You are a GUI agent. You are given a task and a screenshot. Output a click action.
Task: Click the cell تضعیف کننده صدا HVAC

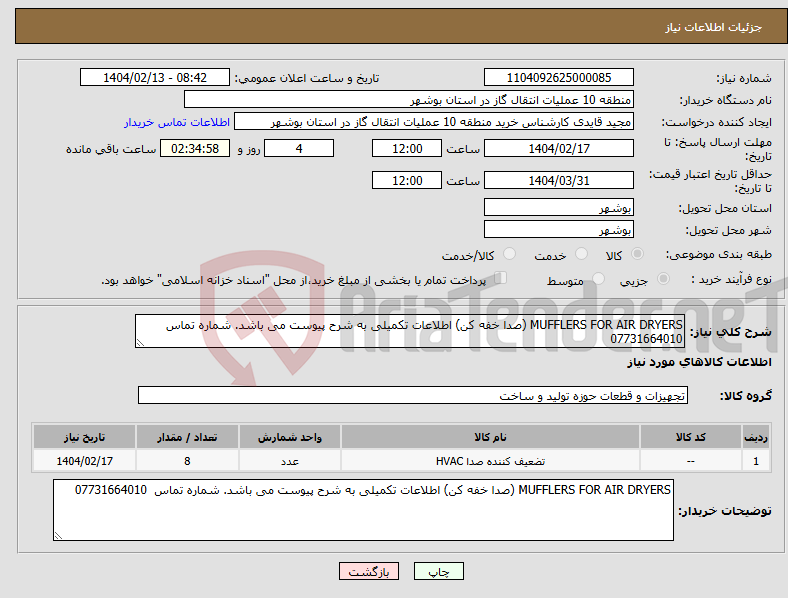tap(490, 461)
